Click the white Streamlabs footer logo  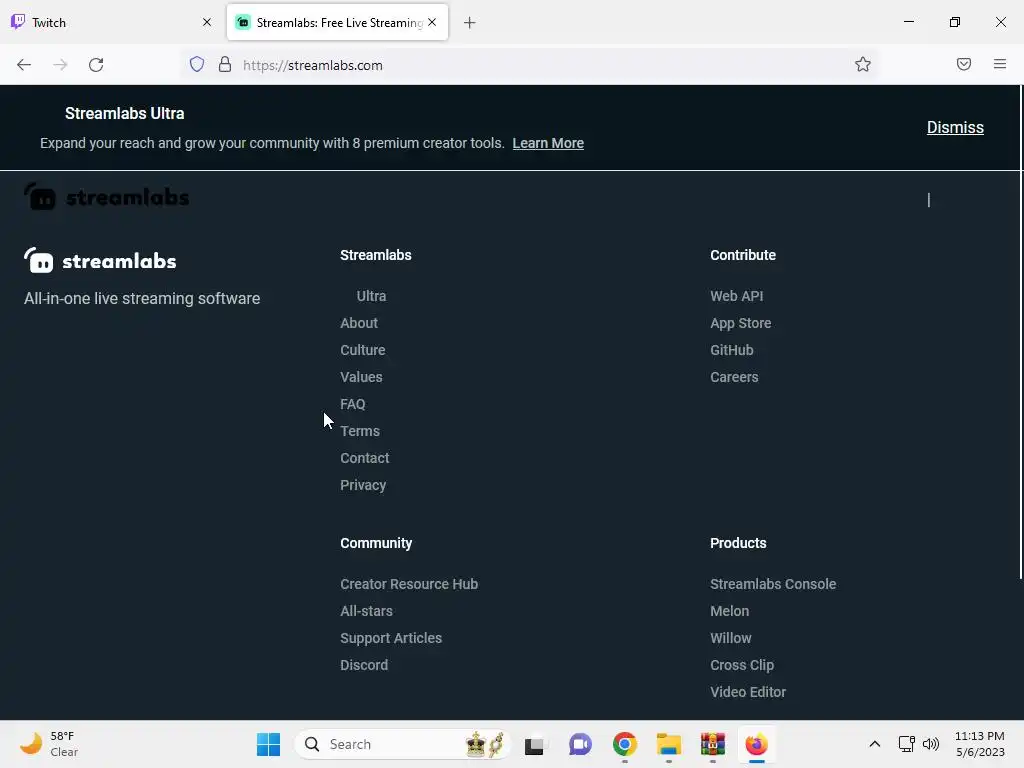[x=100, y=261]
